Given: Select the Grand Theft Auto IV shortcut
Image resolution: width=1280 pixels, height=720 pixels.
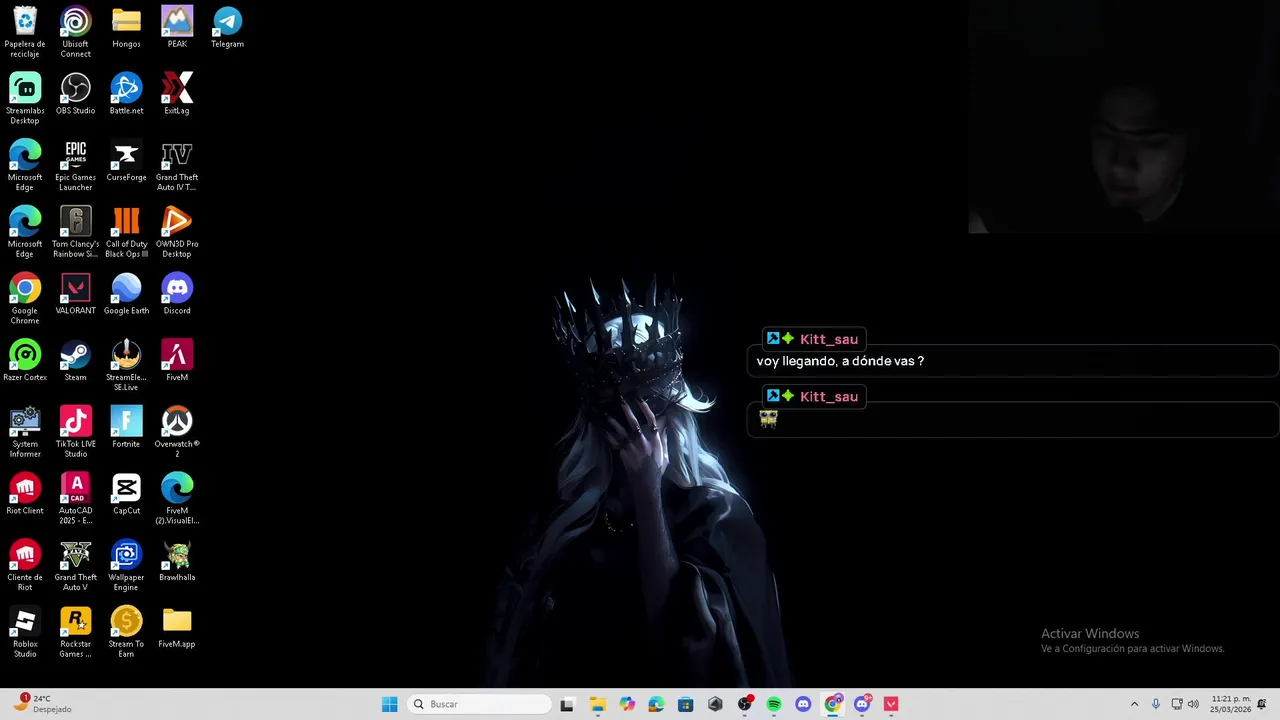Looking at the screenshot, I should tap(177, 166).
